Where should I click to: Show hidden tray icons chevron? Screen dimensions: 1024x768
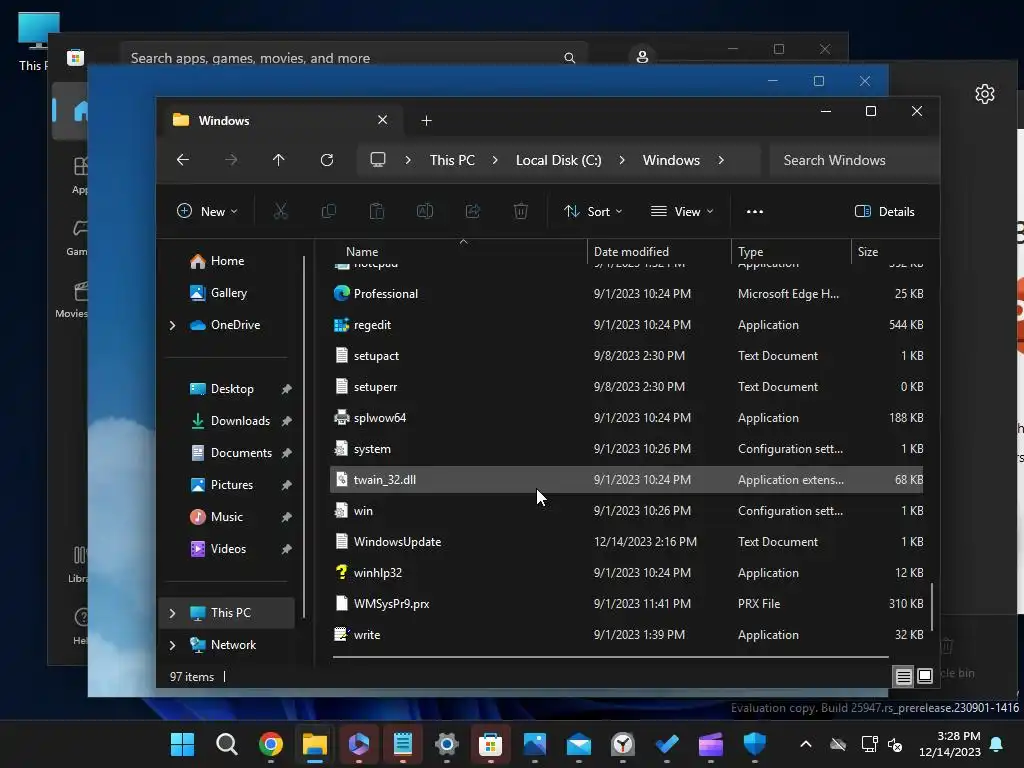coord(806,744)
